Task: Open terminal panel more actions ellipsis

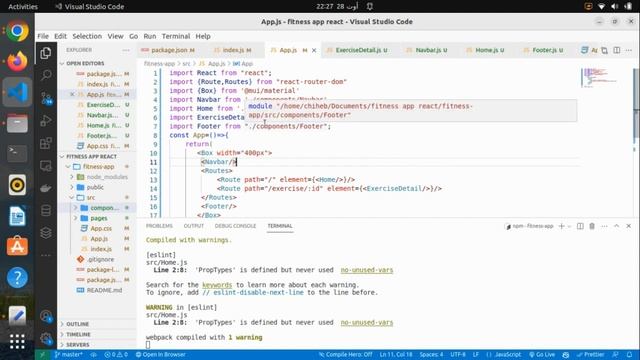Action: click(604, 226)
